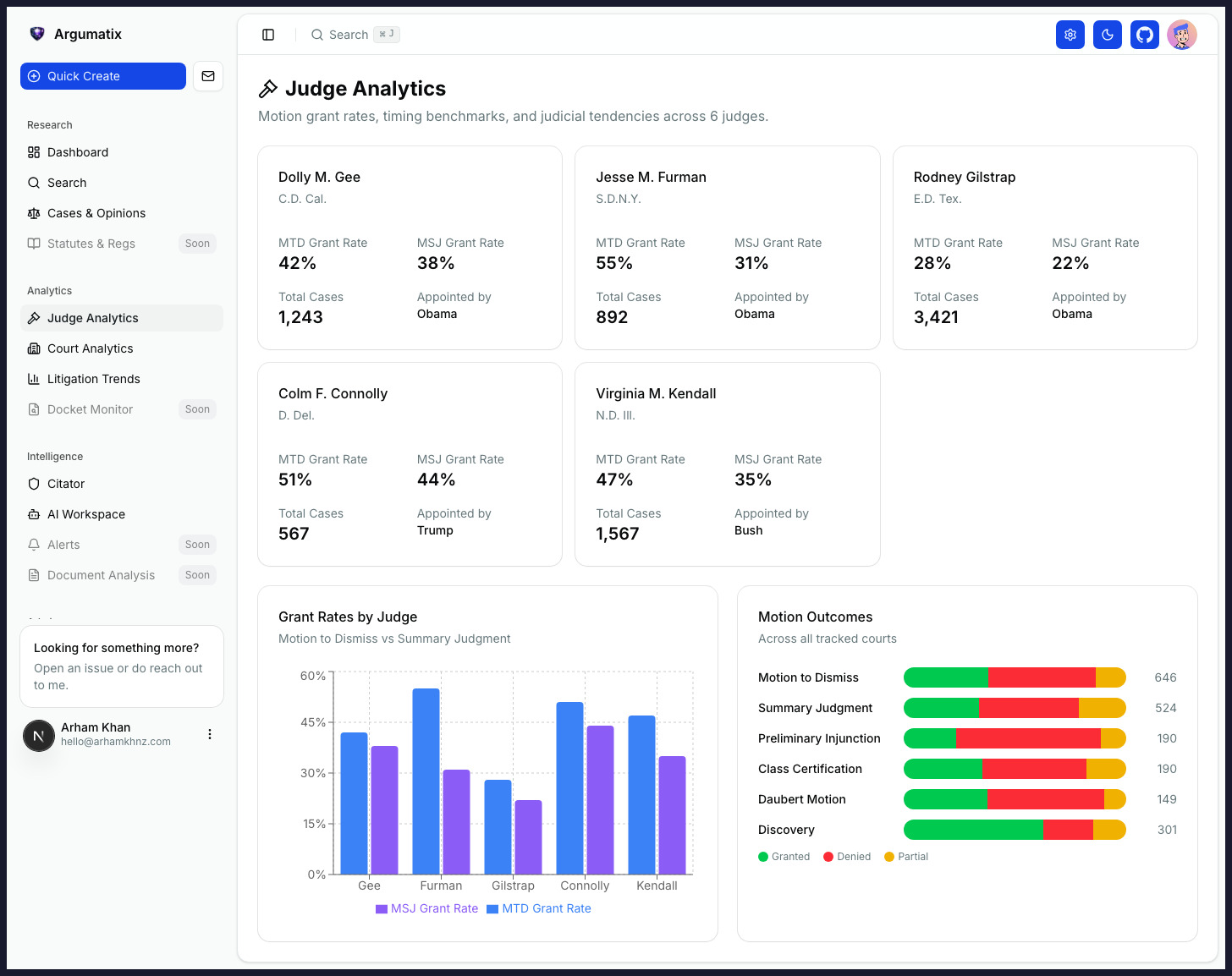The image size is (1232, 976).
Task: Open the user options three-dot menu
Action: 210,734
